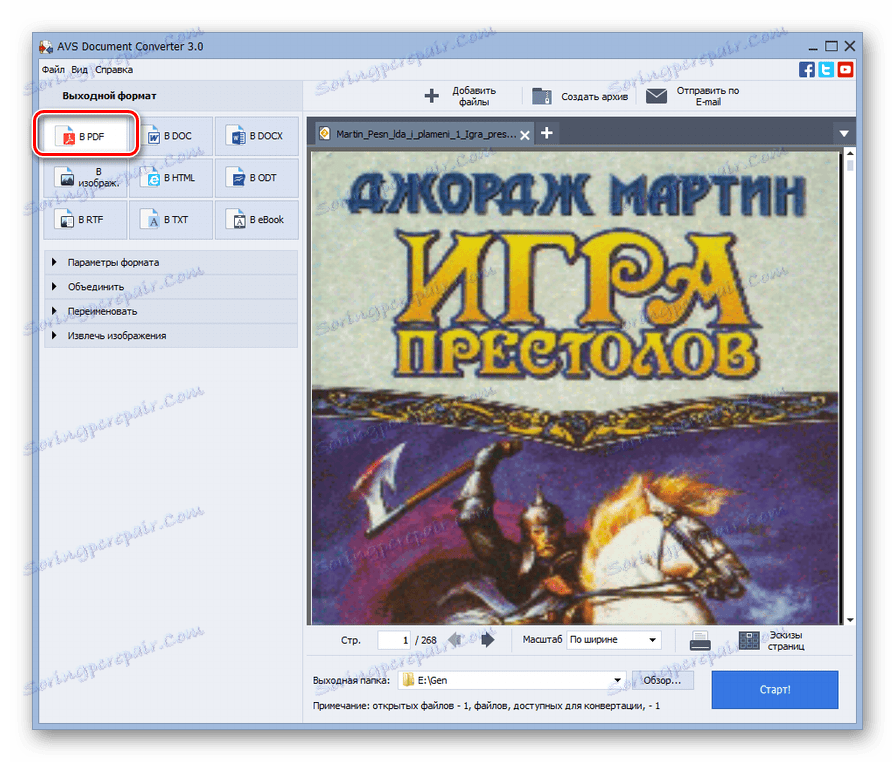Click the page number input field

394,640
